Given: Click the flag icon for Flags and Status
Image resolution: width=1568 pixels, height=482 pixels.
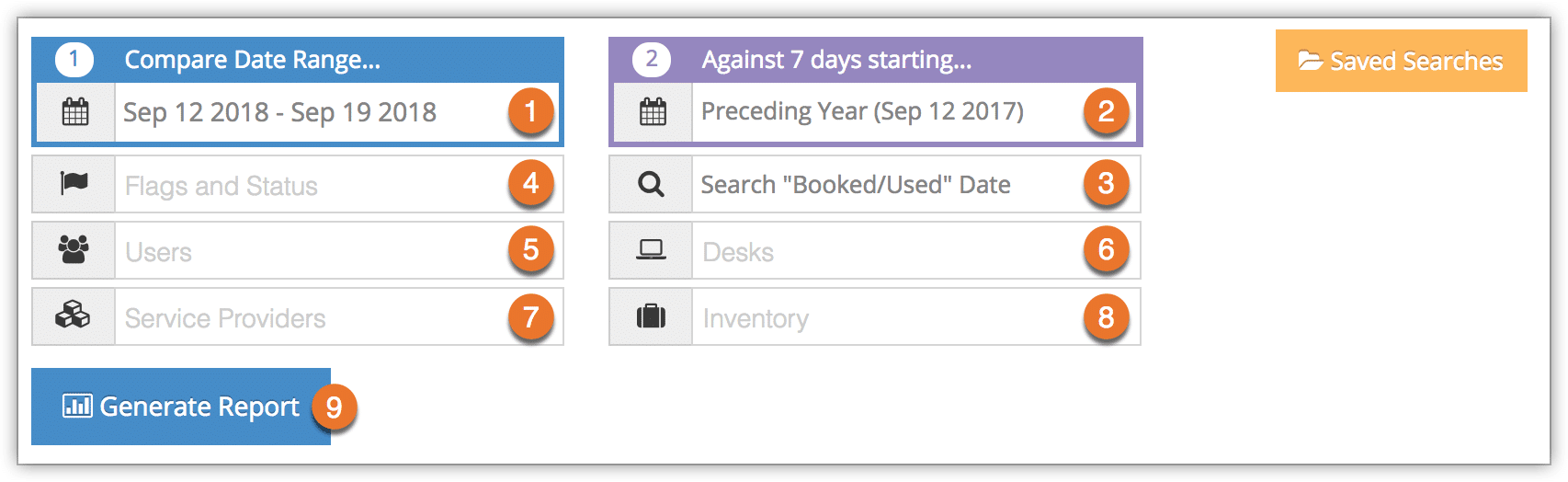Looking at the screenshot, I should click(74, 183).
